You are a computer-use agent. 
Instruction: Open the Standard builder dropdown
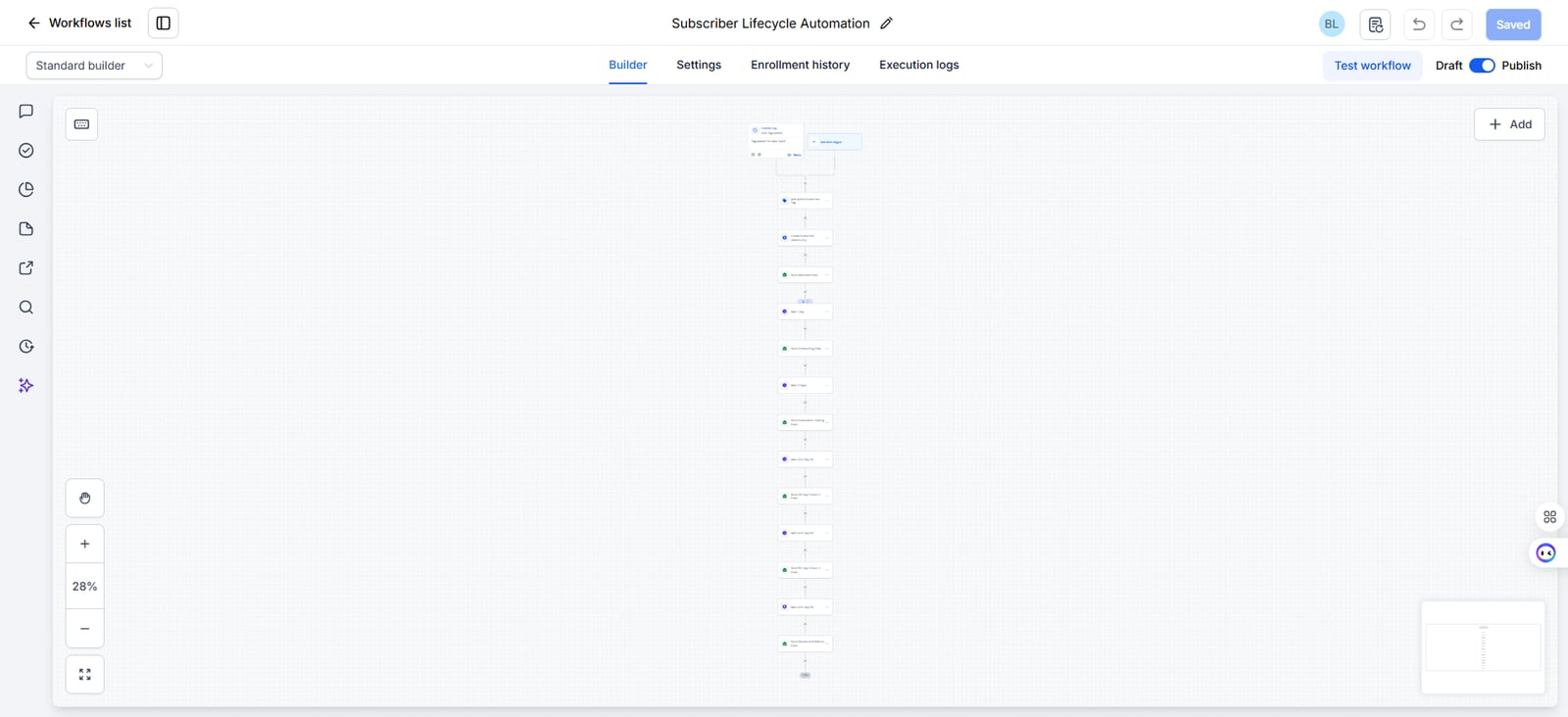(94, 66)
